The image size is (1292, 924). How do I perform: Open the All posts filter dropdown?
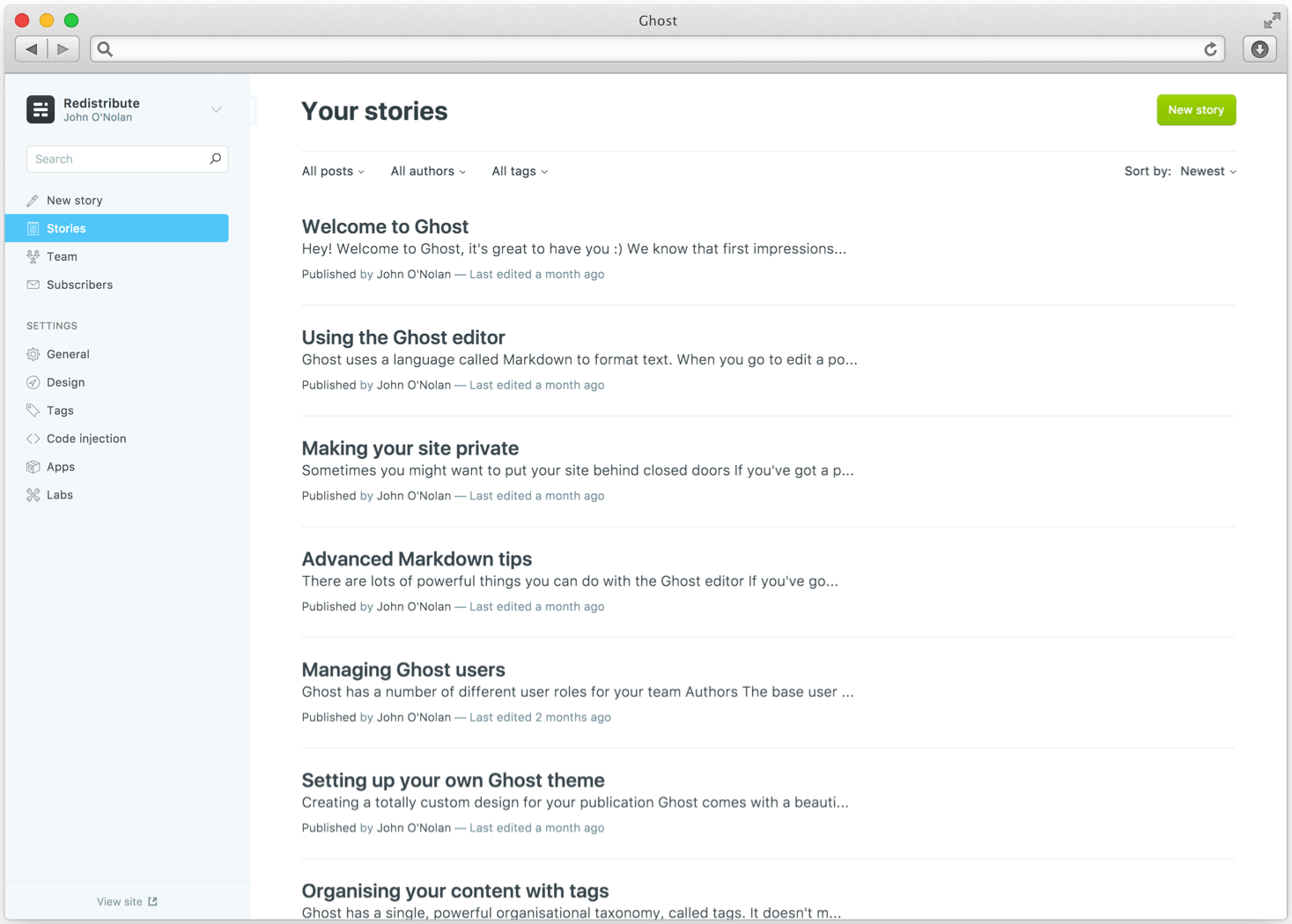tap(333, 171)
